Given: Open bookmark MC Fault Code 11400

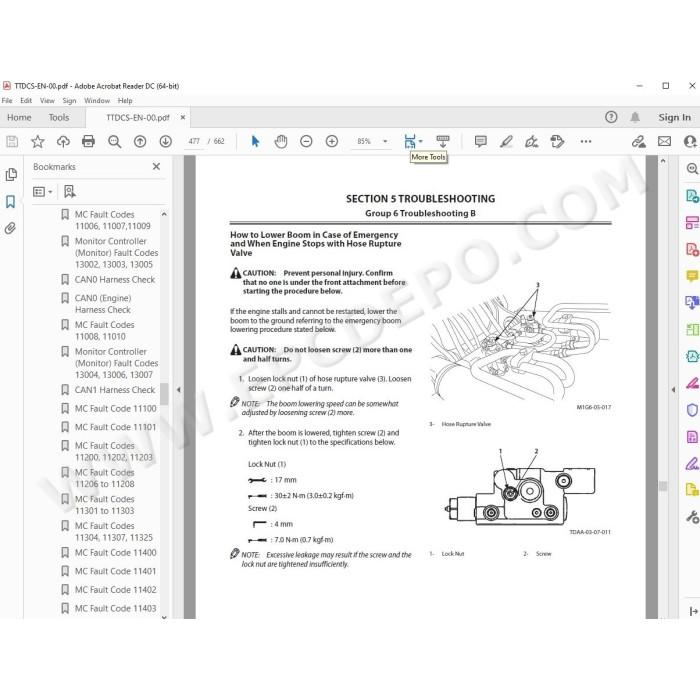Looking at the screenshot, I should (115, 553).
